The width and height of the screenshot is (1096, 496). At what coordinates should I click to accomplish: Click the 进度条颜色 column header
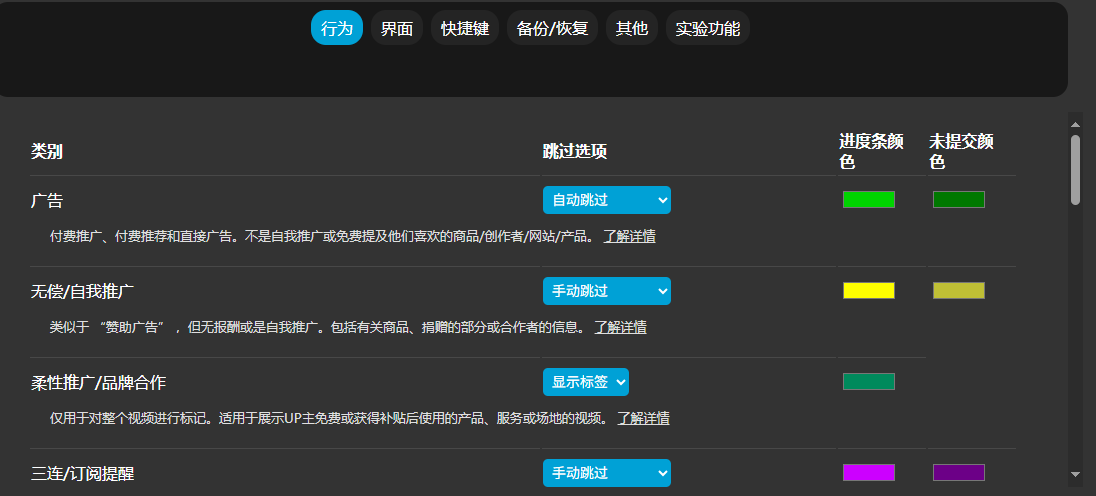tap(872, 152)
